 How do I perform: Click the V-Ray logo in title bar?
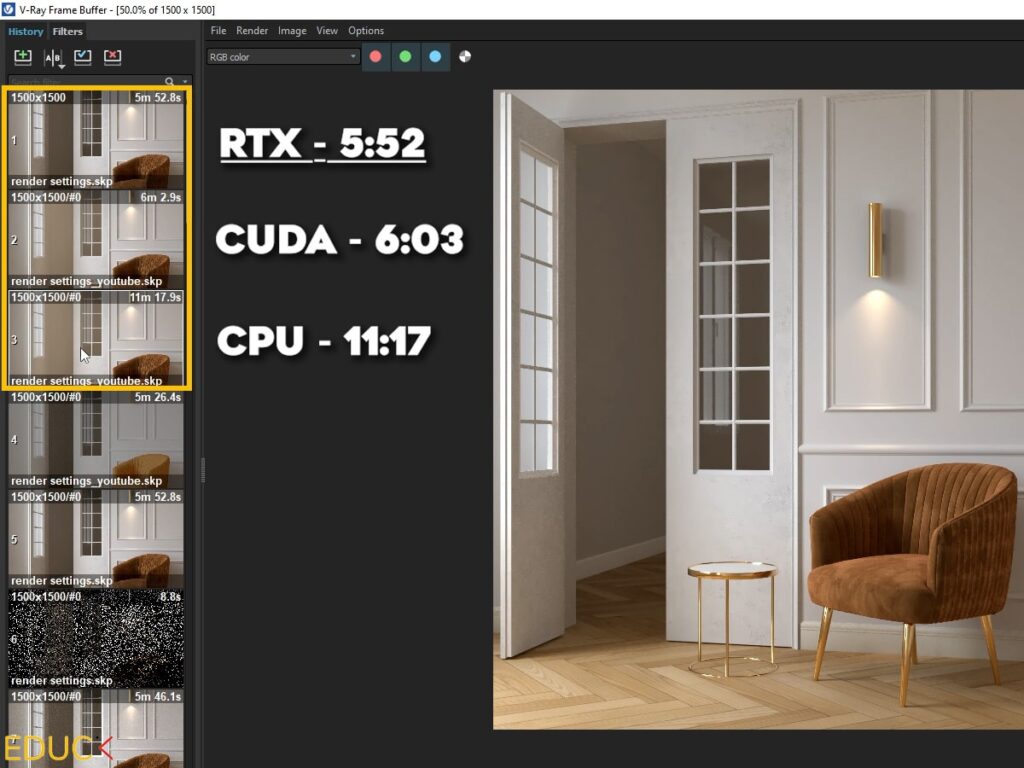coord(9,9)
